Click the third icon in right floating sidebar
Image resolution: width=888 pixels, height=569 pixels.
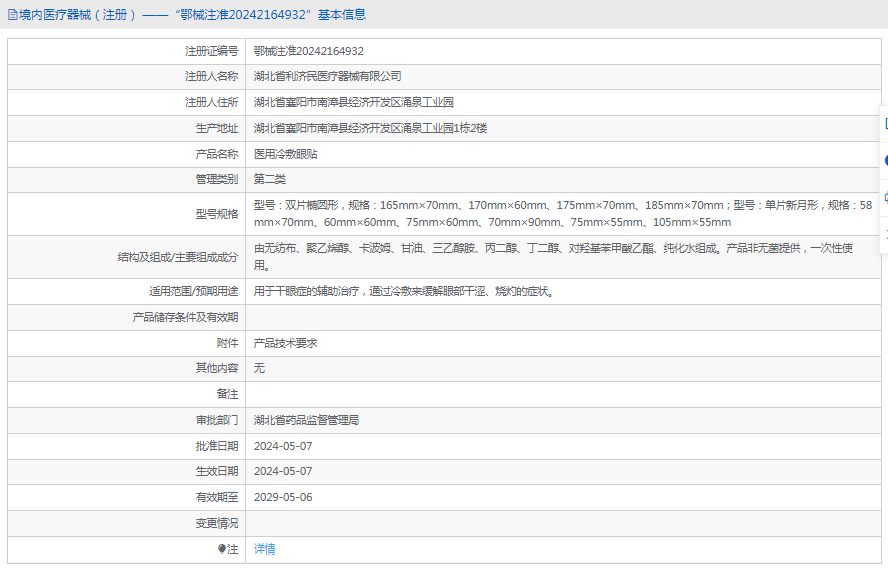[x=885, y=196]
